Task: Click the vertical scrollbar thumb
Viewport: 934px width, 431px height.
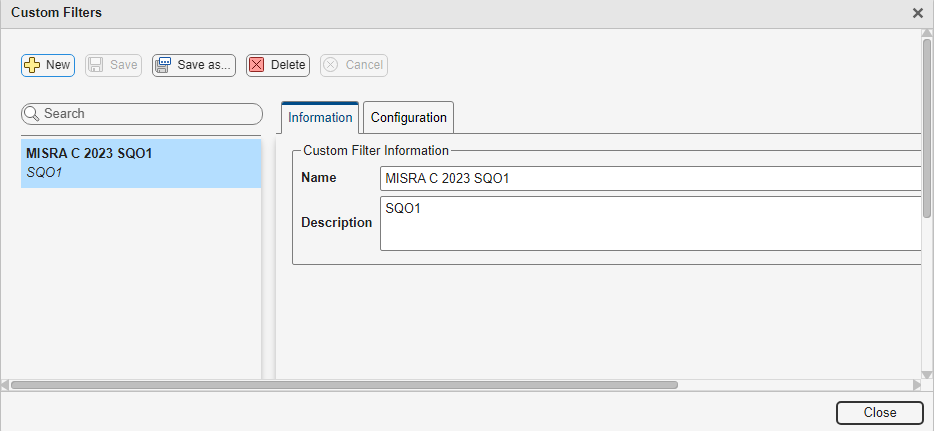Action: [927, 128]
